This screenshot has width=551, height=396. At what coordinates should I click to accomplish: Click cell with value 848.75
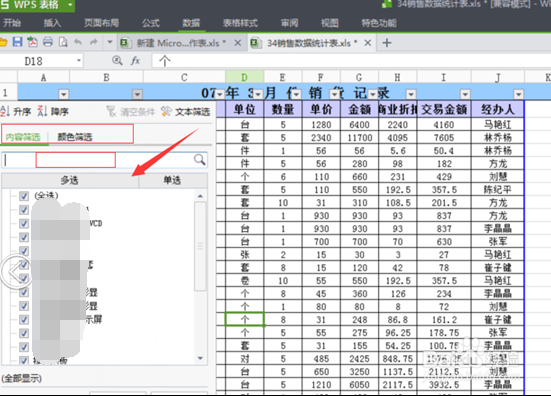(398, 359)
